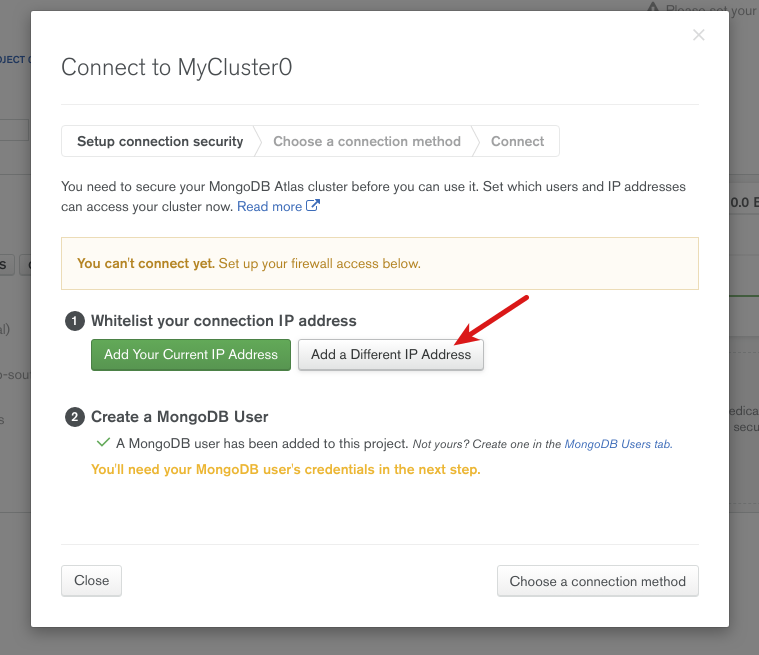Click the yellow MongoDB credentials reminder text

point(285,469)
